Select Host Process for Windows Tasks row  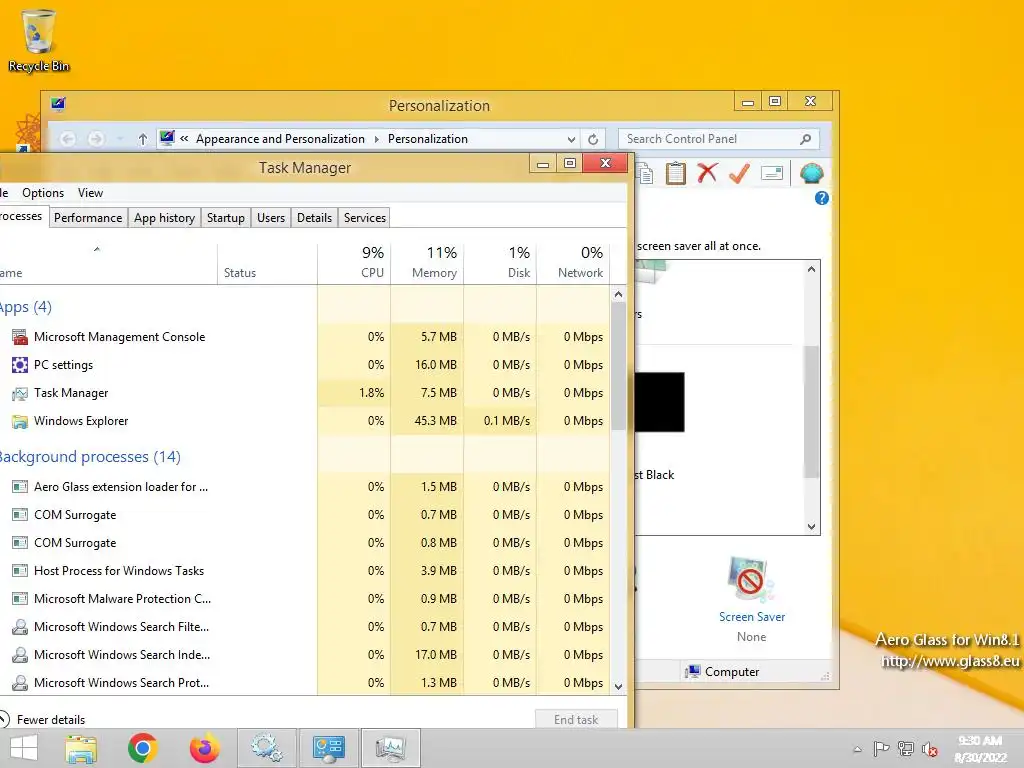(x=304, y=571)
